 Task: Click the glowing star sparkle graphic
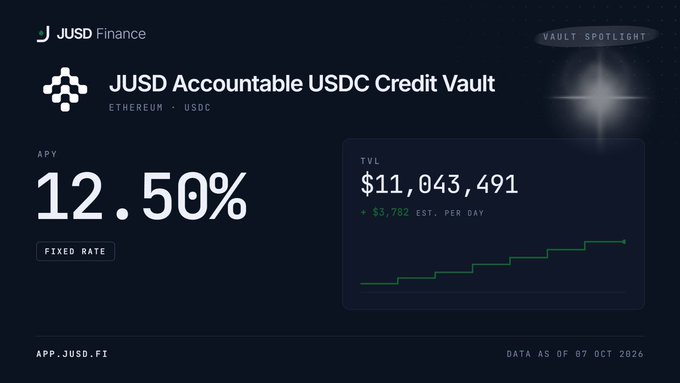tap(600, 97)
